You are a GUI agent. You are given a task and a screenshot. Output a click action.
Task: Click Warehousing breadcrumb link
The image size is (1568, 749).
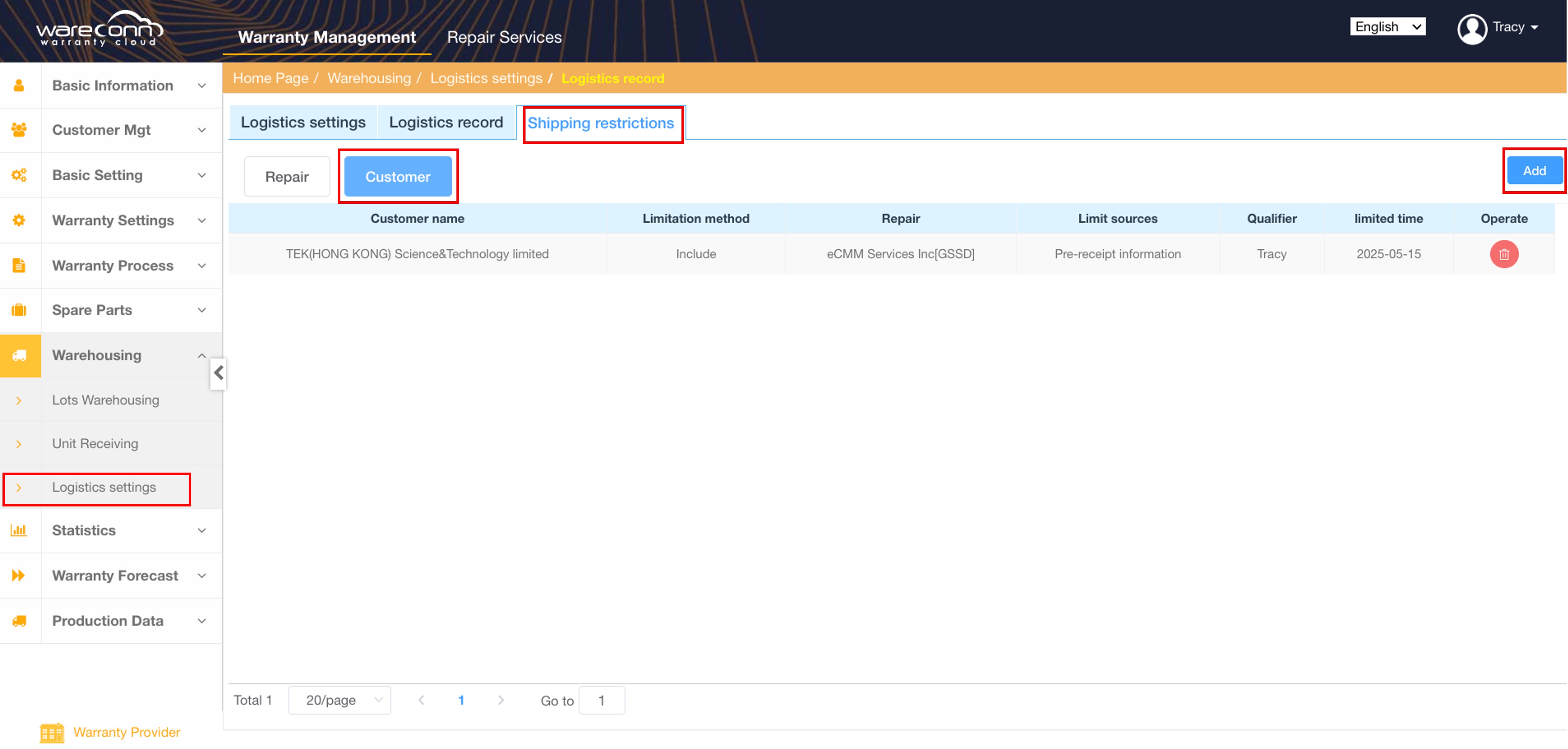369,79
